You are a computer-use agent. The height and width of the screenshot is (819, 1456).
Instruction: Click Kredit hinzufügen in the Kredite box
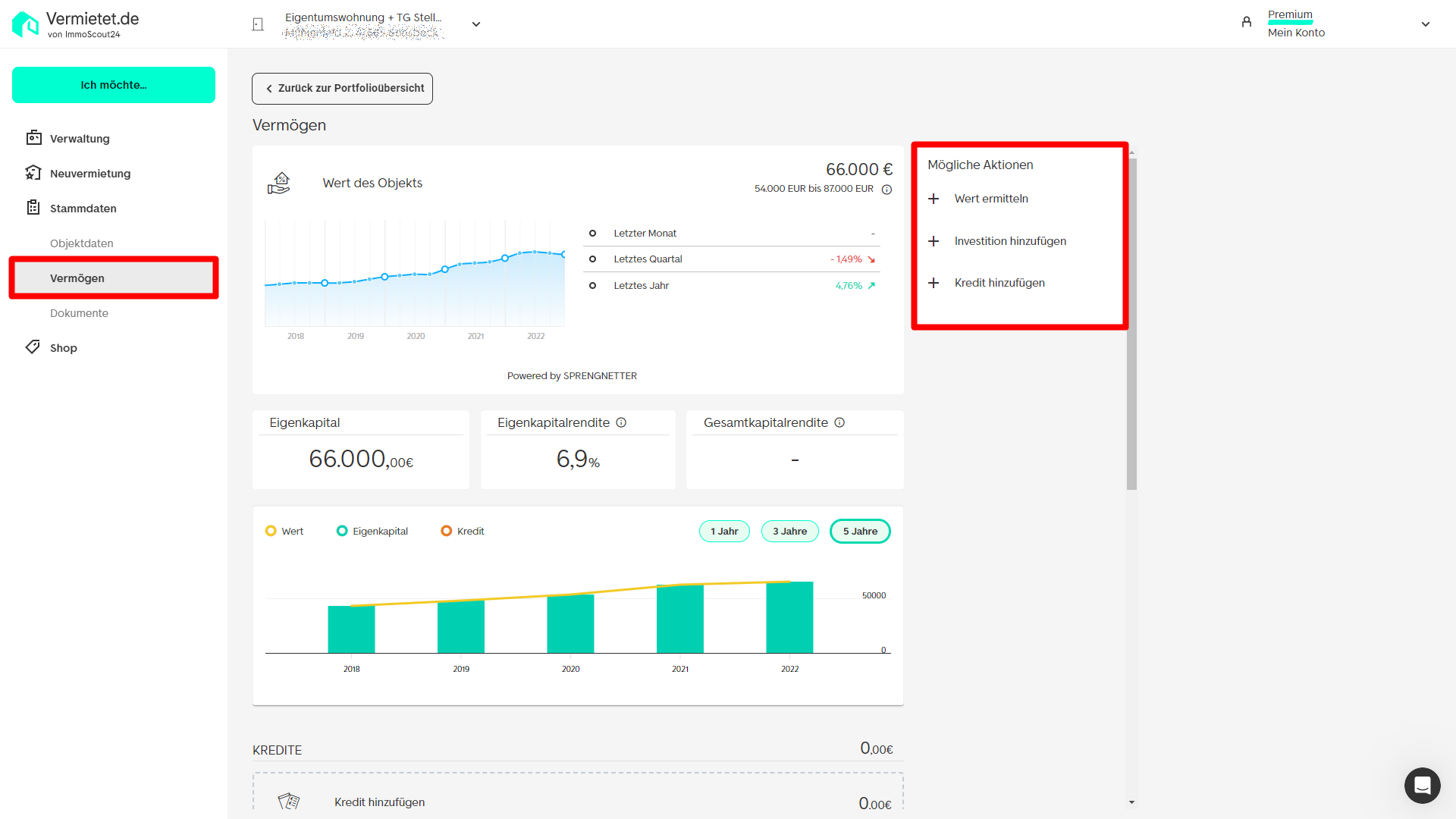click(379, 802)
